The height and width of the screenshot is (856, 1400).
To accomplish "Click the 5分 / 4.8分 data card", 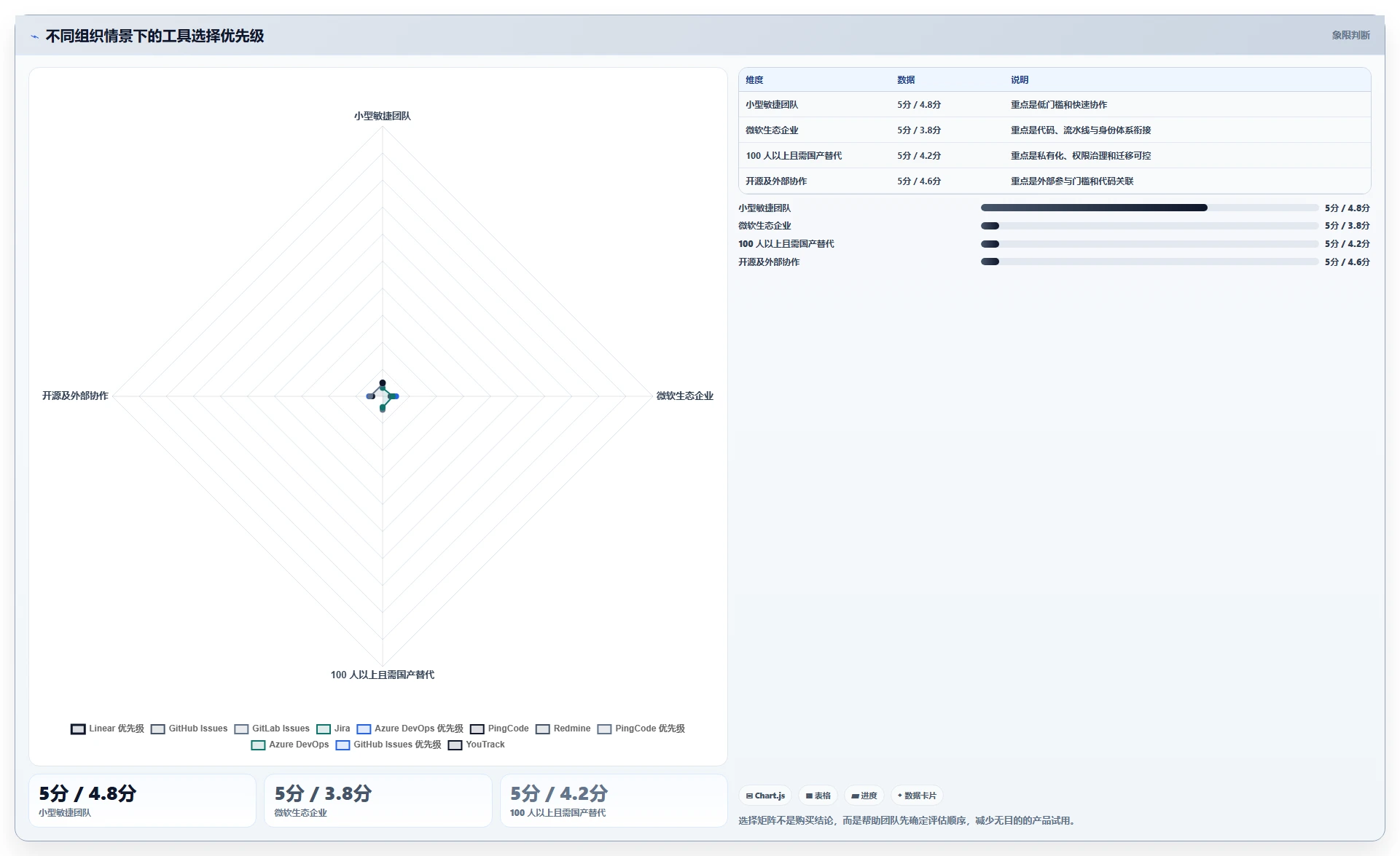I will coord(143,801).
